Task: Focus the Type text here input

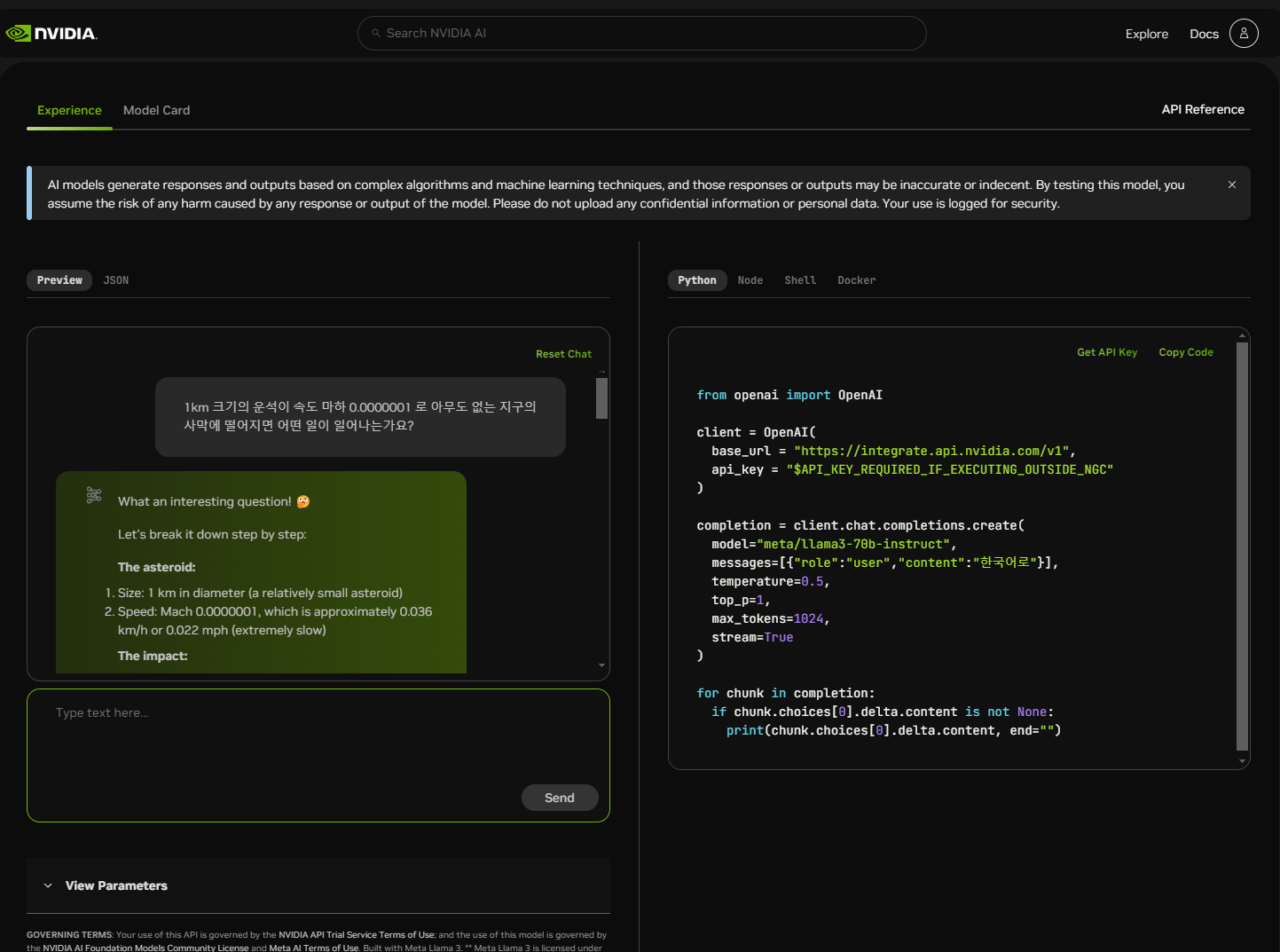Action: pyautogui.click(x=318, y=755)
